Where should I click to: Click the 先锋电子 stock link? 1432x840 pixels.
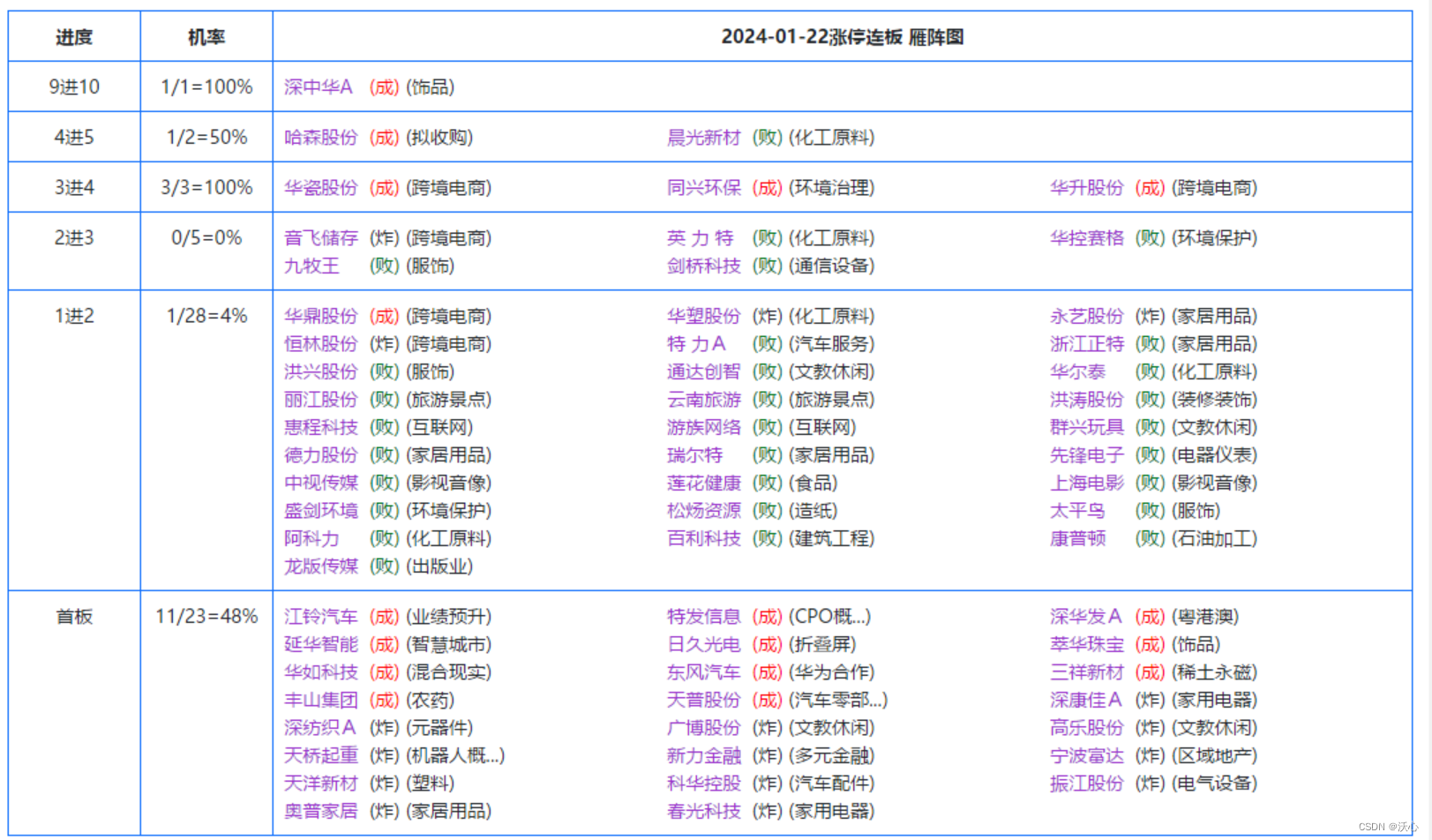1087,455
